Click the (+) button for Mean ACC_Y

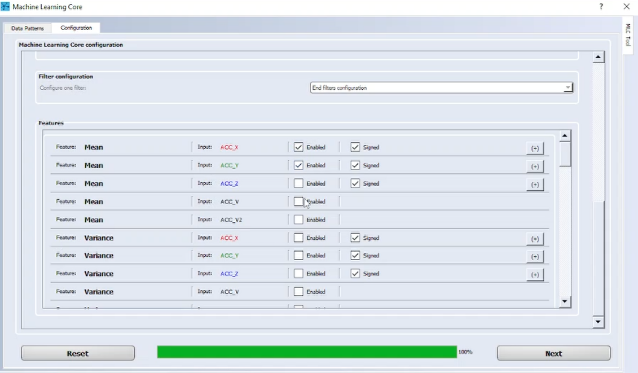point(535,166)
